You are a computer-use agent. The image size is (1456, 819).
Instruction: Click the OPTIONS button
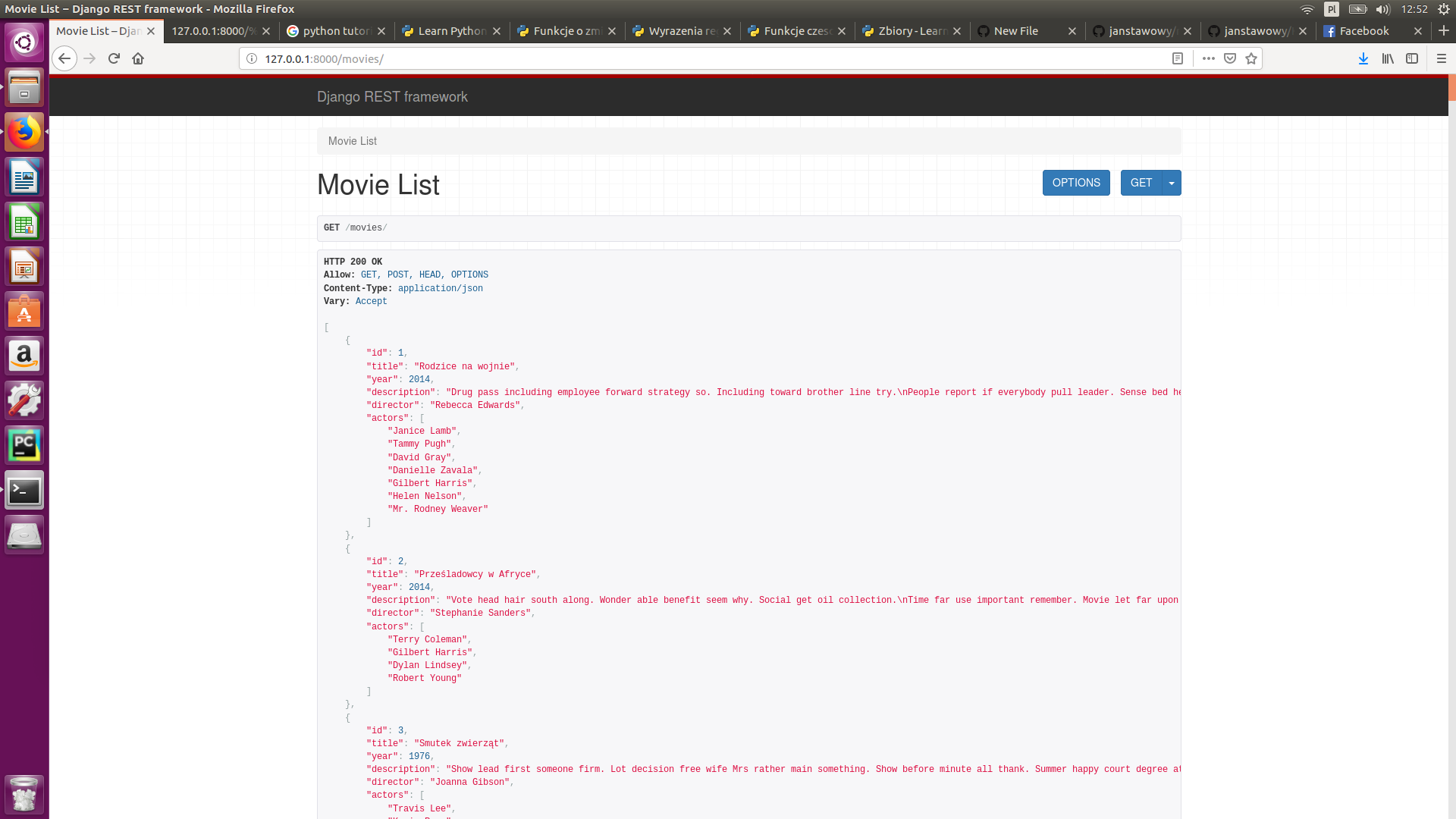[x=1075, y=183]
